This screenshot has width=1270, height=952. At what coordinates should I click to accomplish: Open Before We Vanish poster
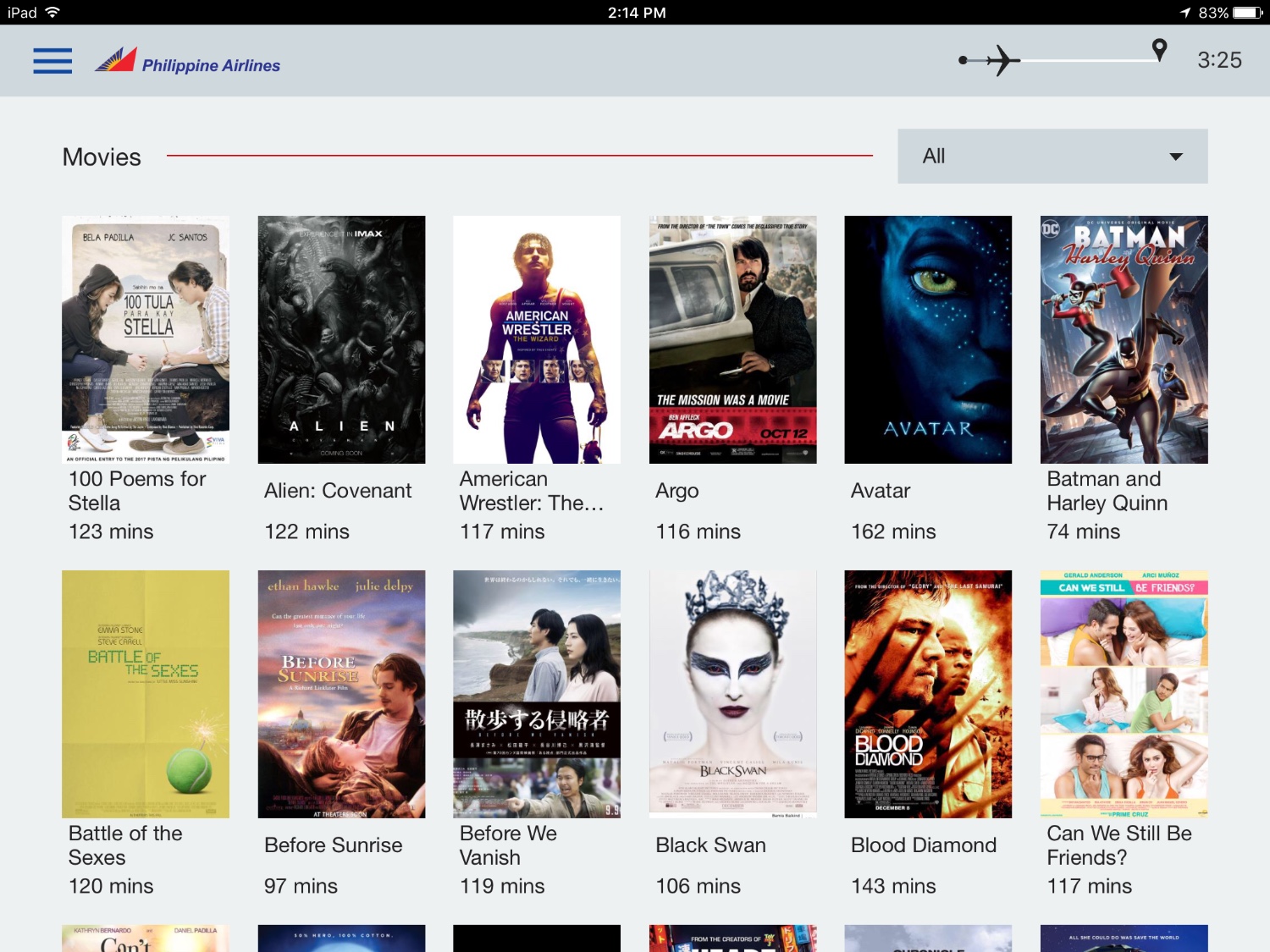[537, 694]
